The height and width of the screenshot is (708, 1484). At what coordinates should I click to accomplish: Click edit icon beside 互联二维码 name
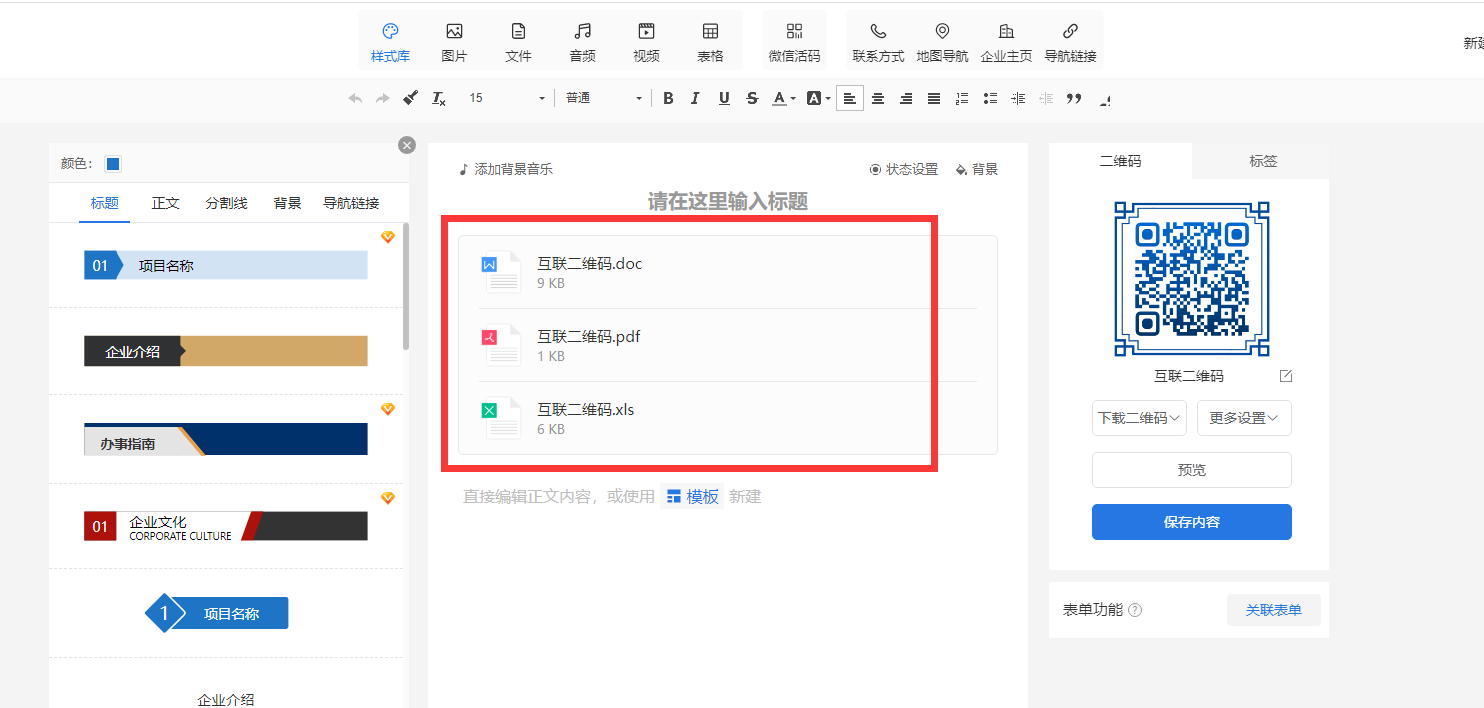point(1286,376)
